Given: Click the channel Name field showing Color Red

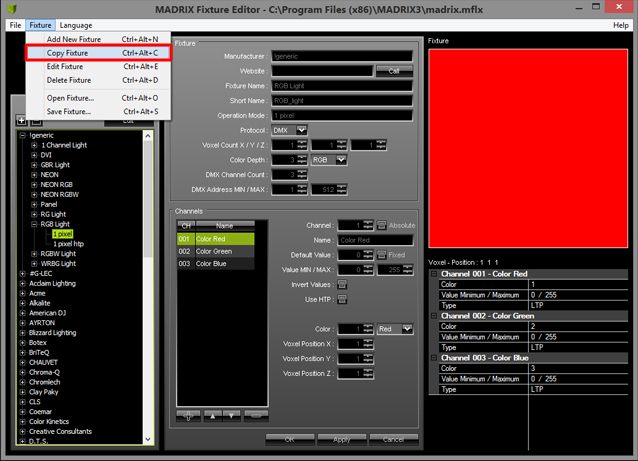Looking at the screenshot, I should pos(375,240).
